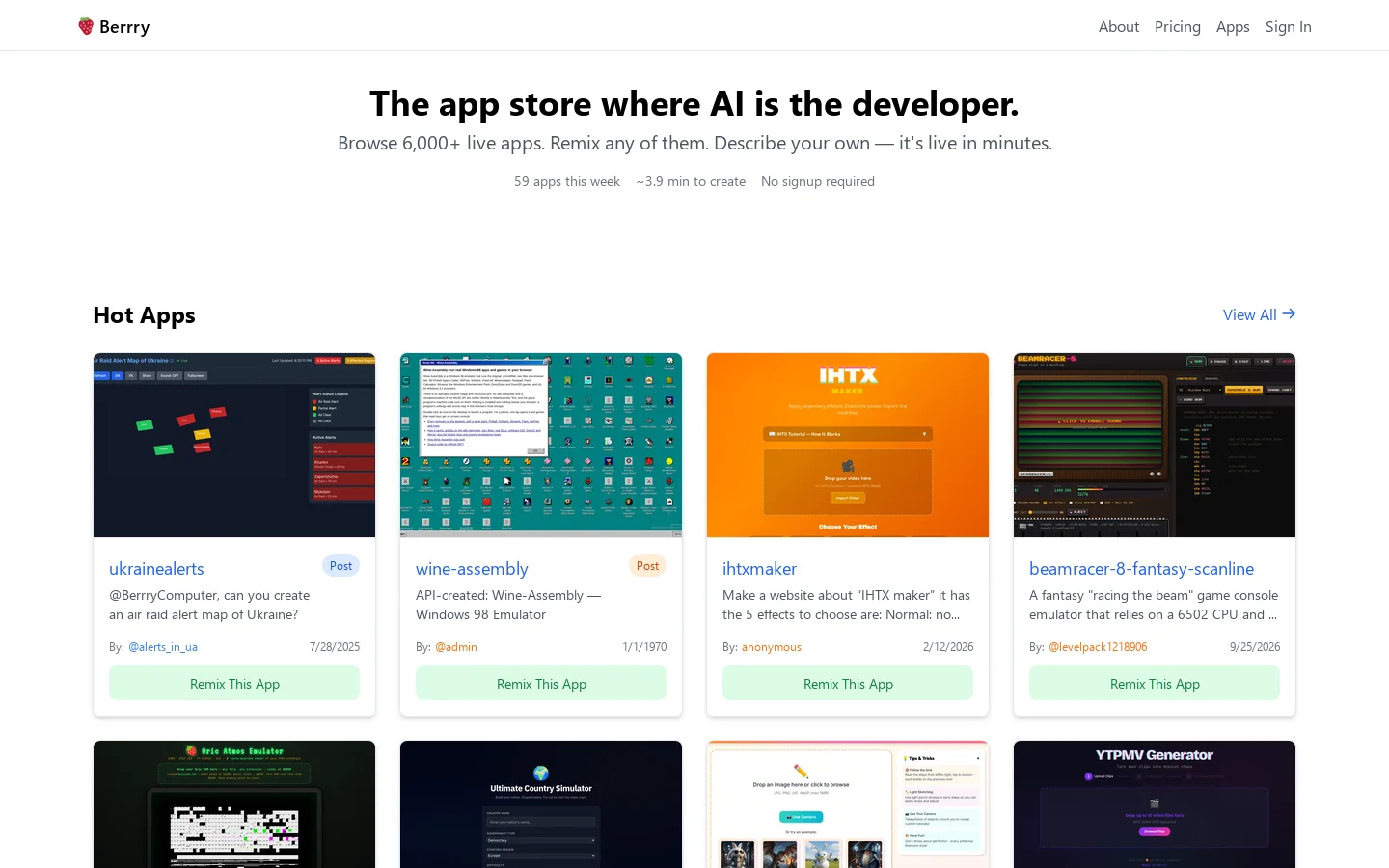Click the Post badge on wine-assembly
The height and width of the screenshot is (868, 1389).
point(647,566)
